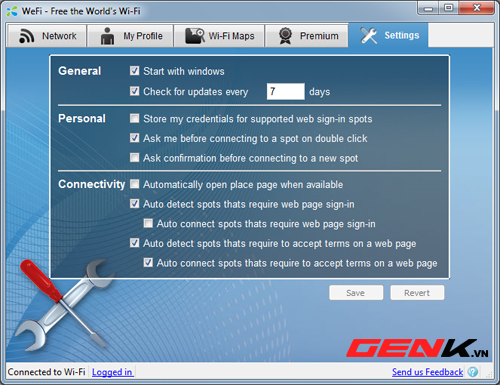Click the Network signal waves icon
The width and height of the screenshot is (500, 385).
pyautogui.click(x=26, y=36)
